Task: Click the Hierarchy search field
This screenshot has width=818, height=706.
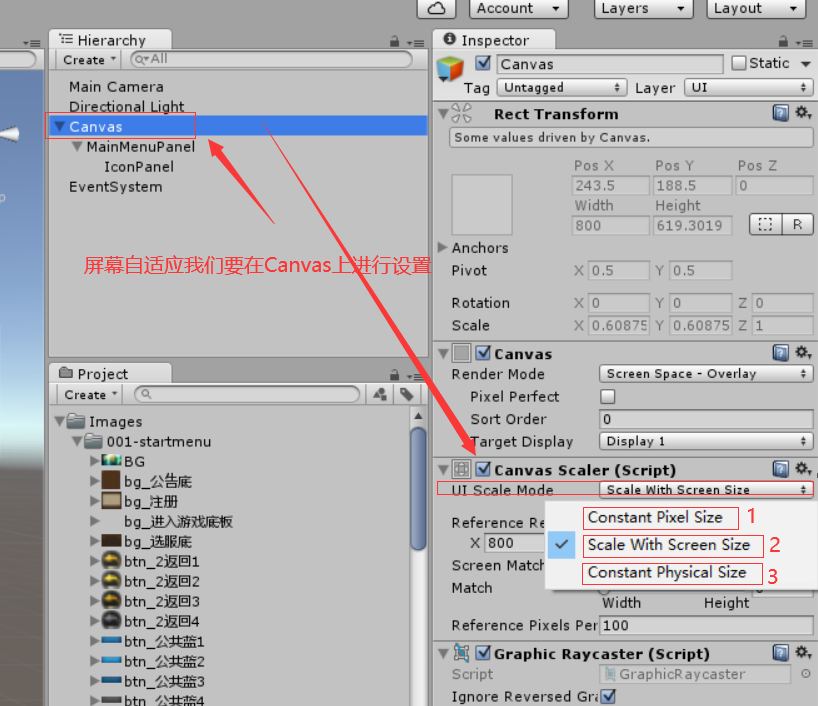Action: click(271, 59)
